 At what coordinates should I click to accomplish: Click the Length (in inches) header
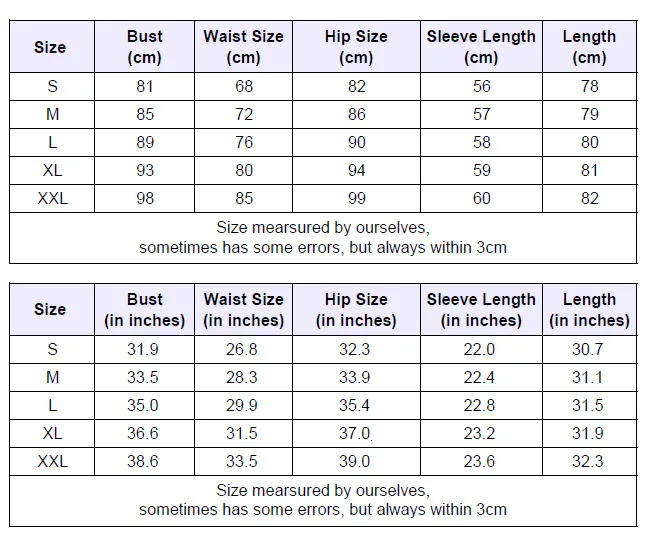click(x=590, y=310)
